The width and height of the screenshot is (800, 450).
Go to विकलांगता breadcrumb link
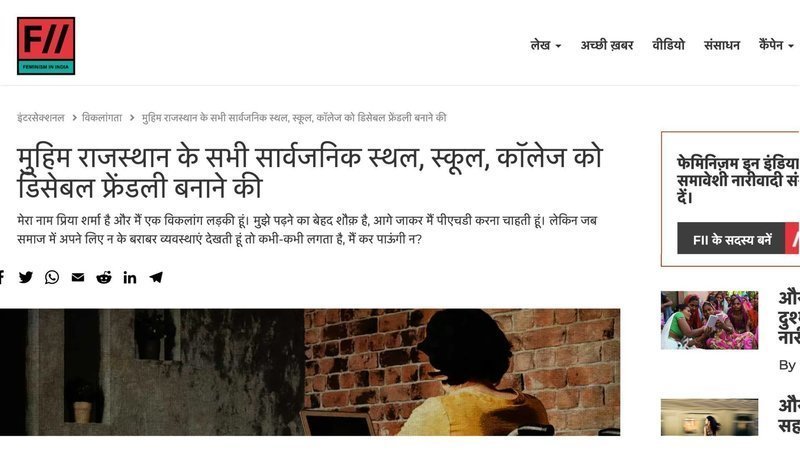point(102,118)
